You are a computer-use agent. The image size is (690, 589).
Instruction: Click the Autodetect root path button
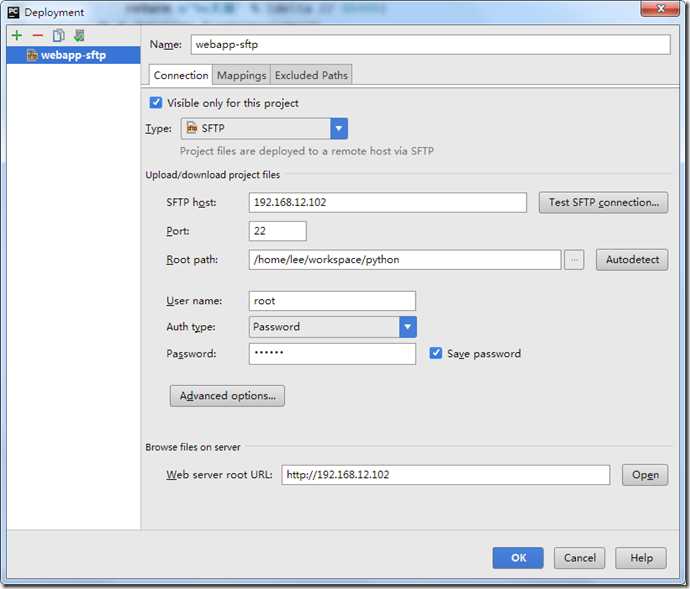(632, 260)
